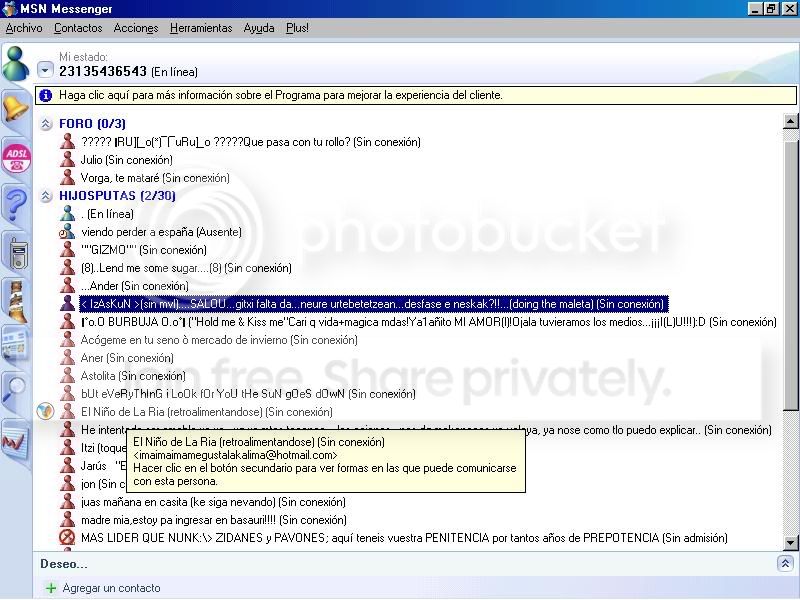Click the offline icon beside Julio
800x600 pixels.
coord(67,160)
